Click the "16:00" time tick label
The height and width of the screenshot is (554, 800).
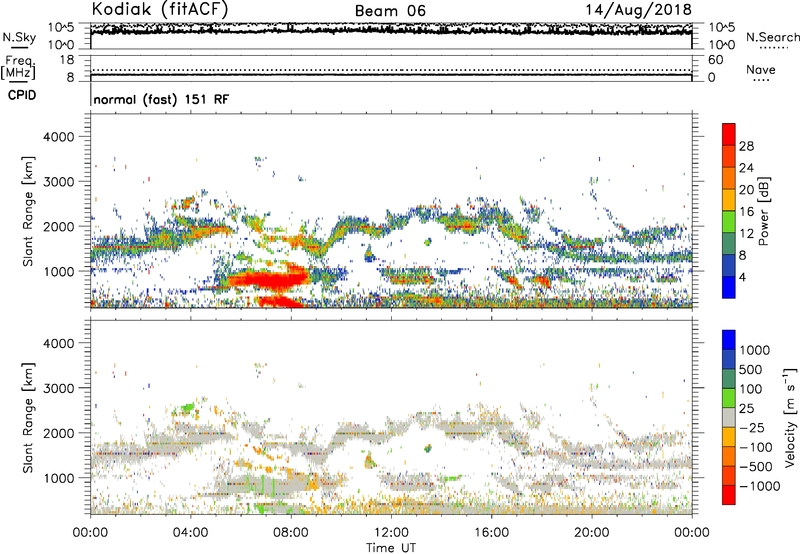point(491,533)
